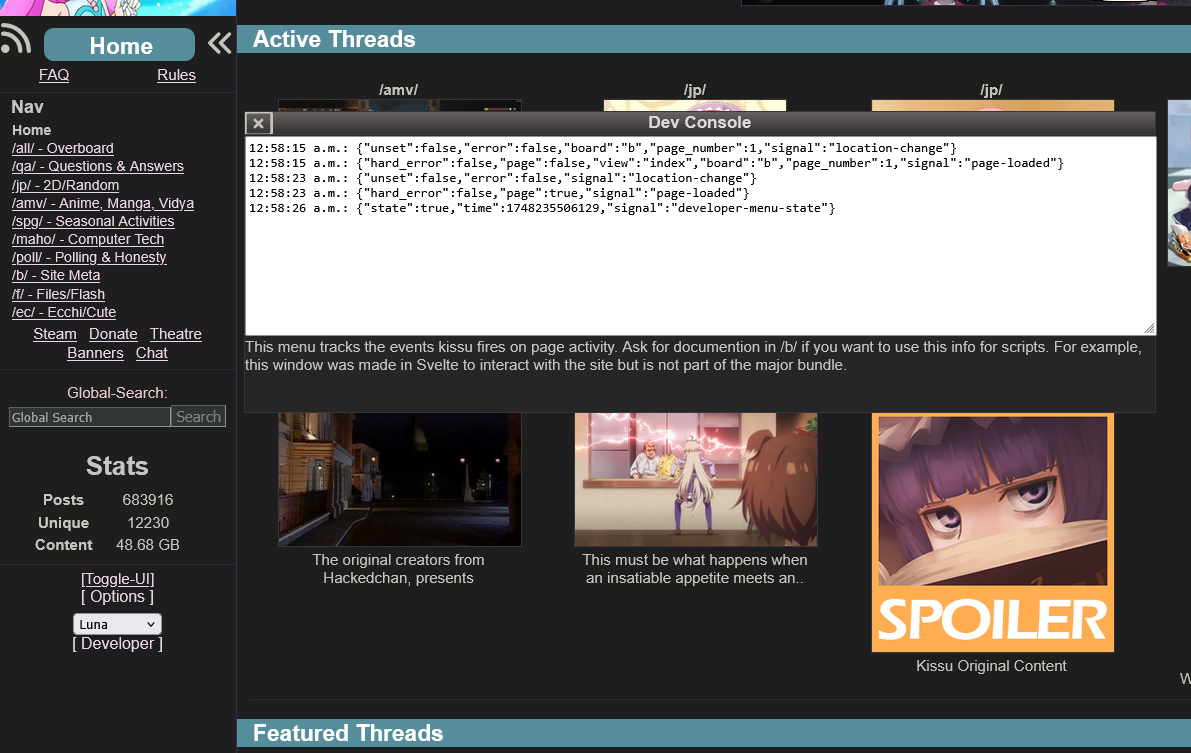Viewport: 1191px width, 753px height.
Task: Open the FAQ link
Action: (54, 75)
